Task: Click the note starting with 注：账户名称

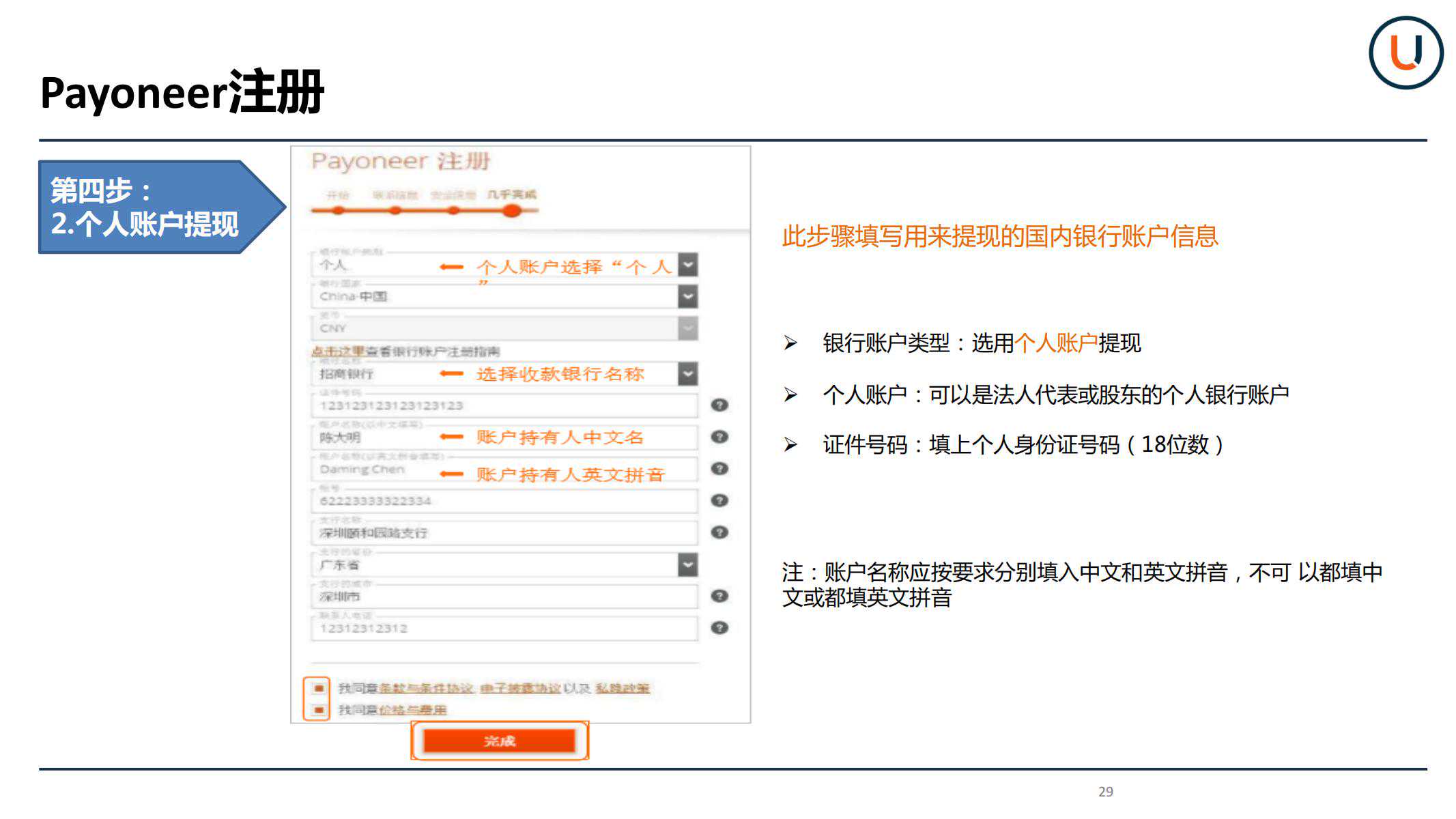Action: tap(1083, 584)
